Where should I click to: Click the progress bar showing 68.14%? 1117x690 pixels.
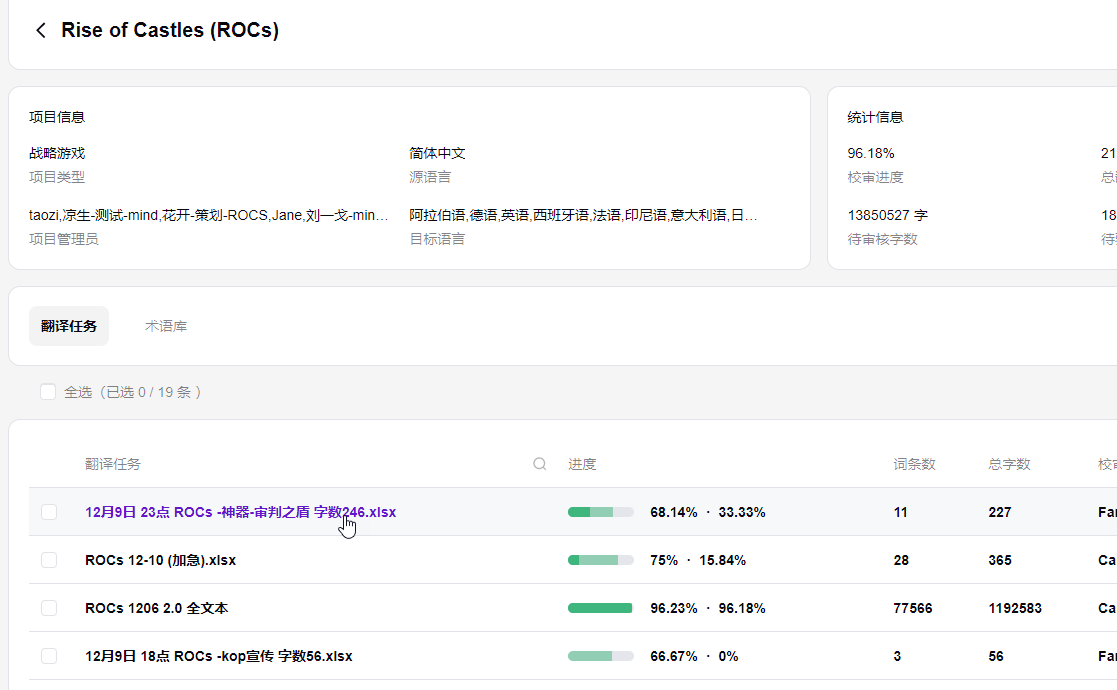[600, 512]
